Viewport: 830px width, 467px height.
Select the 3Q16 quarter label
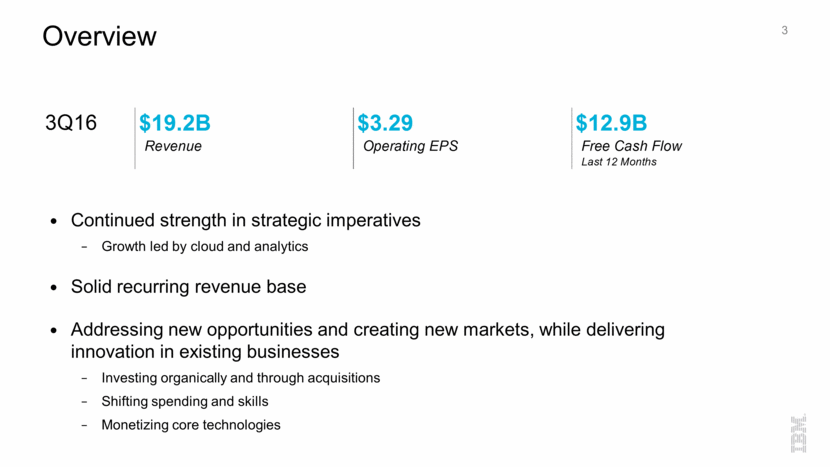[71, 124]
